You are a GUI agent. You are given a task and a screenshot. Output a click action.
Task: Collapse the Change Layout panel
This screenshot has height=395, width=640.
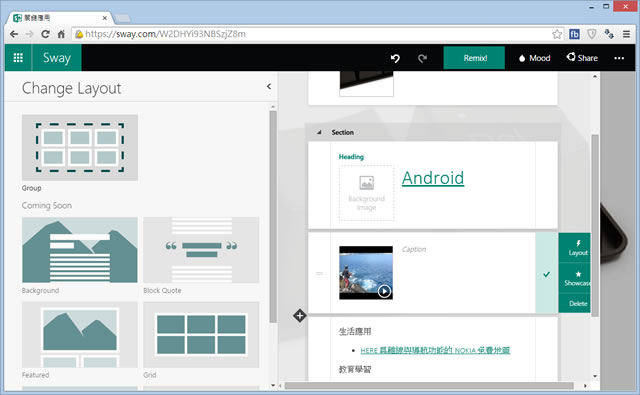[x=269, y=87]
